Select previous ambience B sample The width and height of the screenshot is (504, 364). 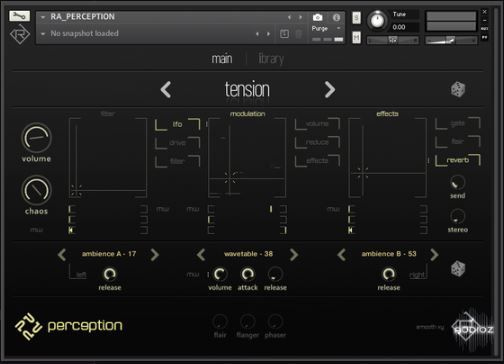(342, 255)
